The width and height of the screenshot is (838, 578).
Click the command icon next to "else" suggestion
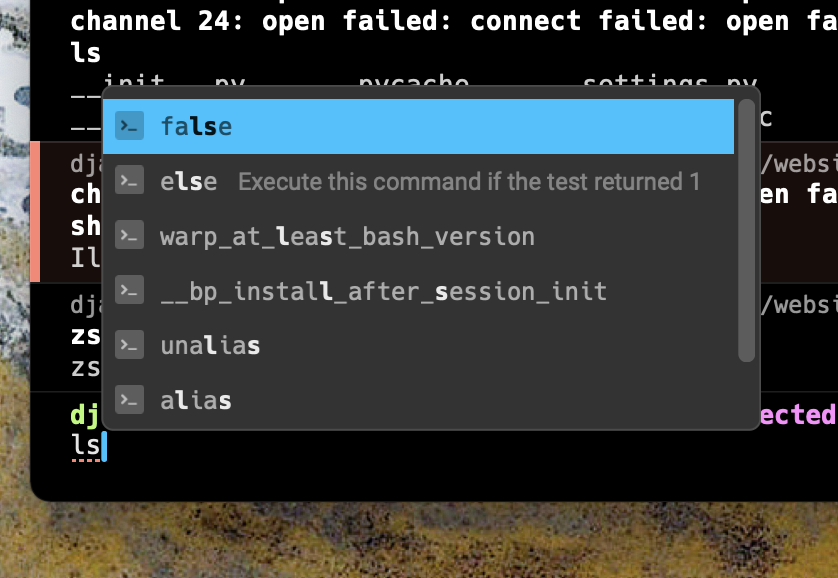(x=128, y=181)
